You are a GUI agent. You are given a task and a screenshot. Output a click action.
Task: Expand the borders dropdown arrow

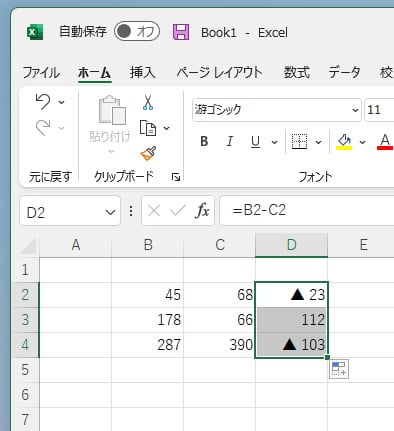318,142
